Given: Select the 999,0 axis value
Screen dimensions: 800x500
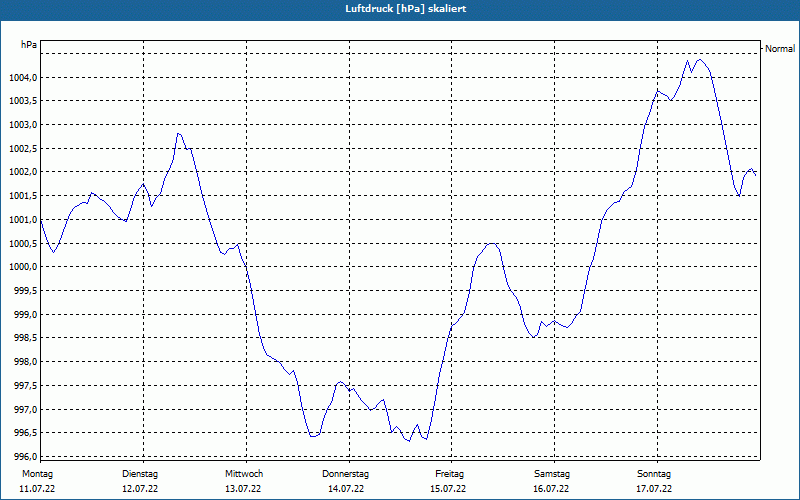Looking at the screenshot, I should coord(25,315).
